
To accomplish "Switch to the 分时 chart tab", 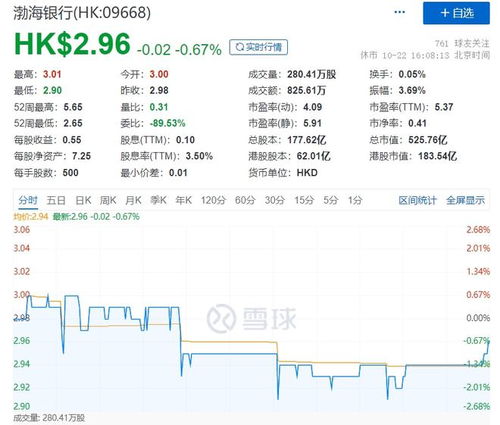I will 28,200.
